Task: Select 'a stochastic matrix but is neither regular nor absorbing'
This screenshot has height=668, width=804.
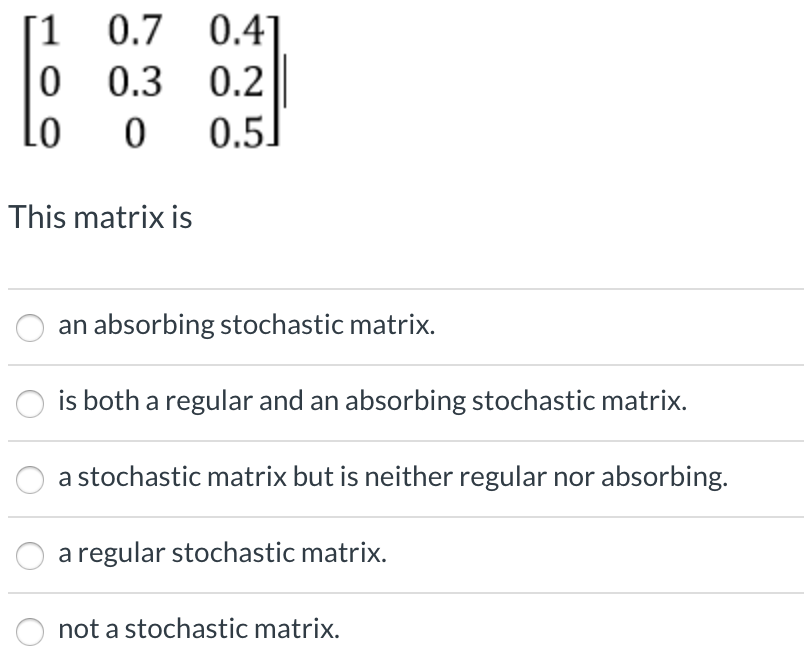Action: 29,479
